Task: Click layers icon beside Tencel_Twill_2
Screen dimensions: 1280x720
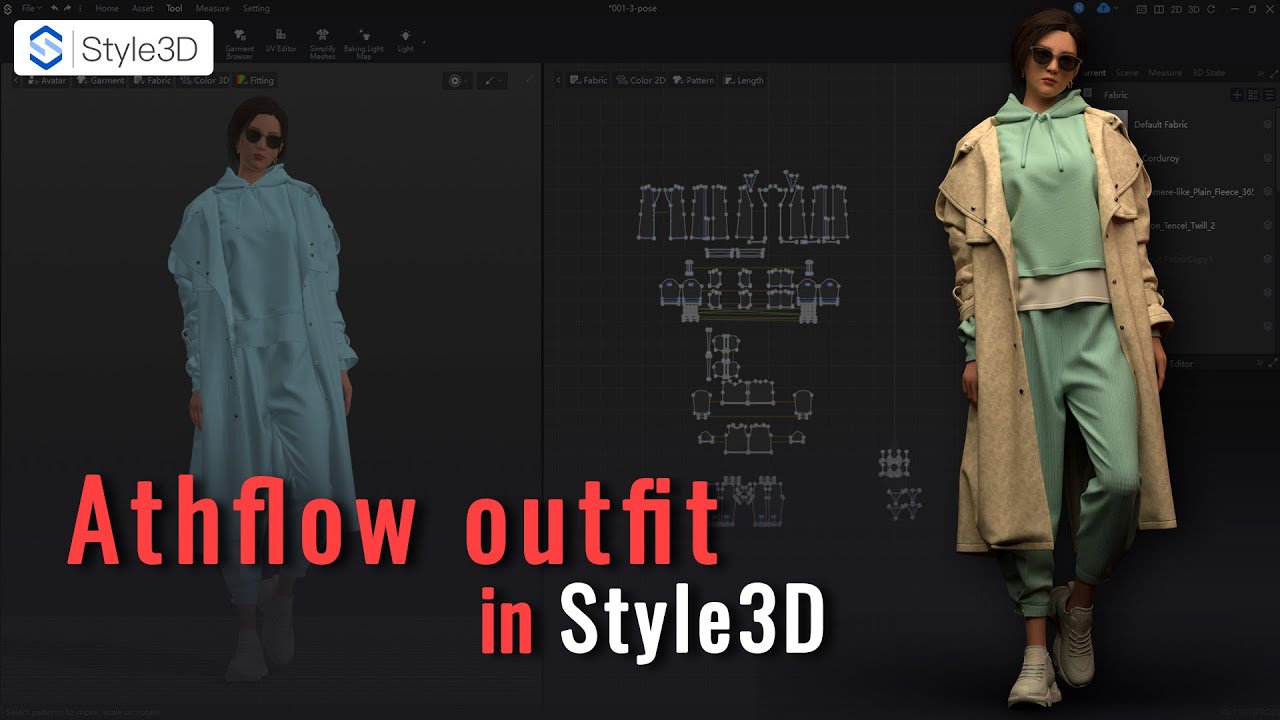Action: (1267, 225)
